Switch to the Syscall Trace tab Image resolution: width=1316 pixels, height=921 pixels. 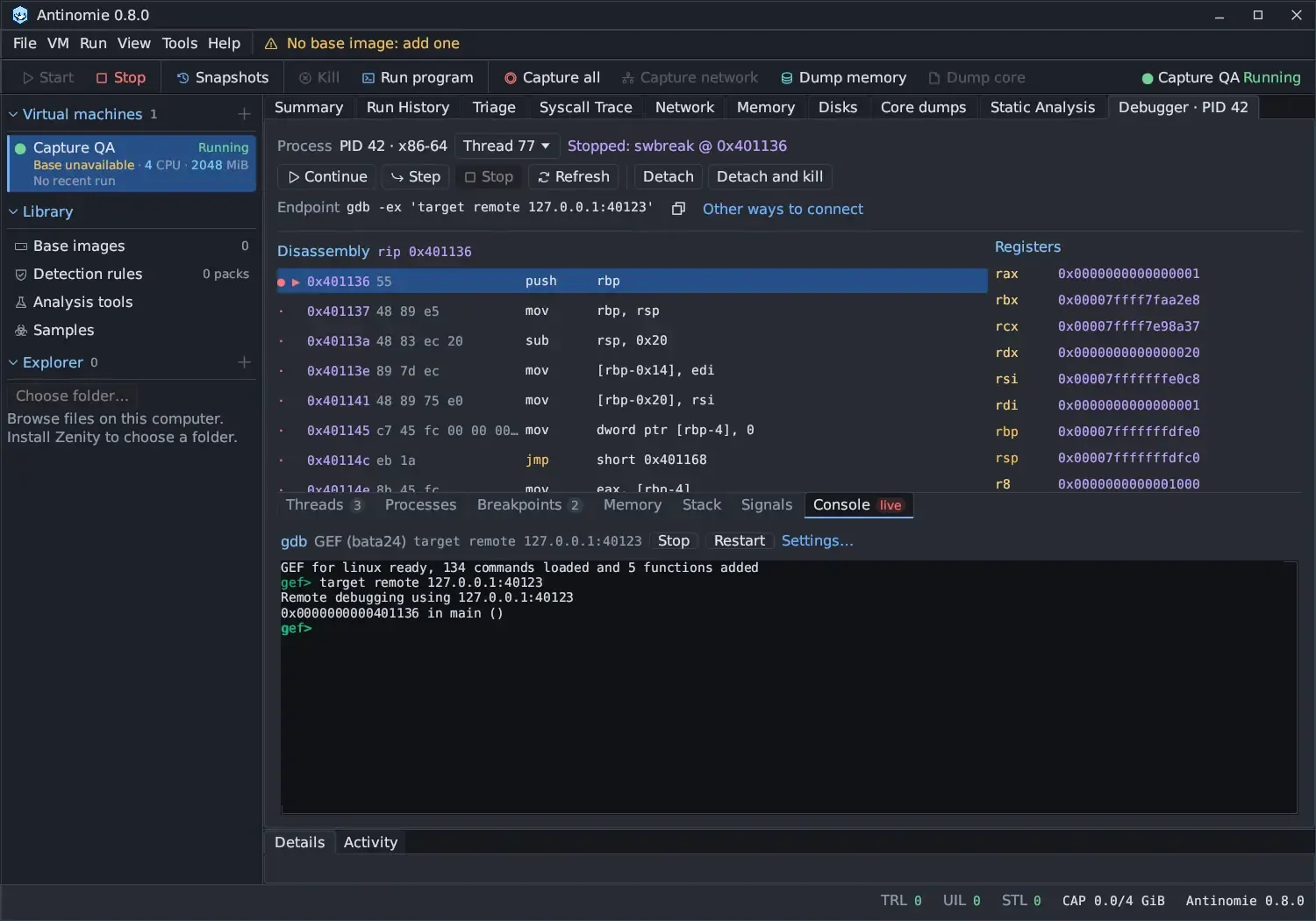[585, 107]
